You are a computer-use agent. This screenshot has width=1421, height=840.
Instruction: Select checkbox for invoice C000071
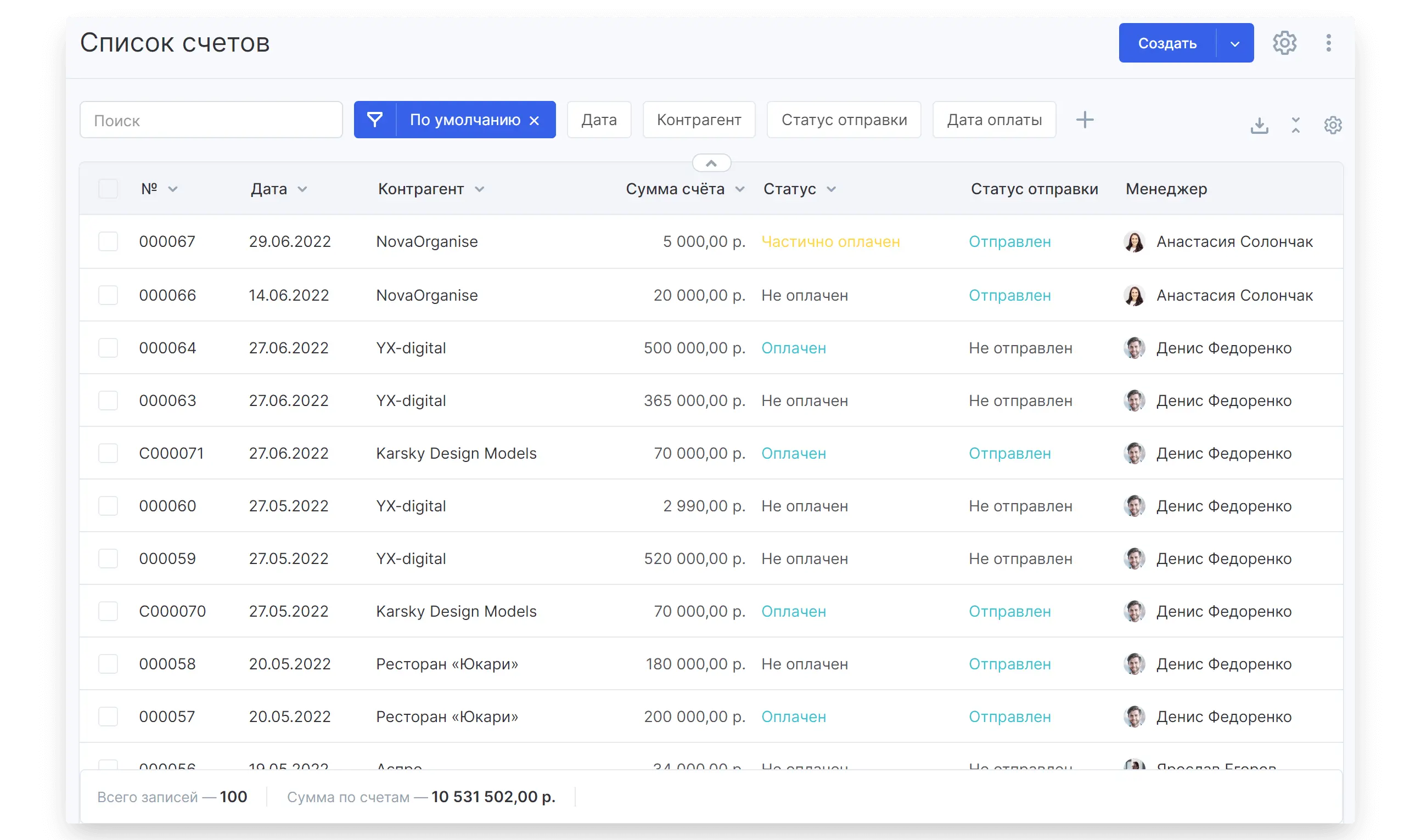click(x=108, y=453)
